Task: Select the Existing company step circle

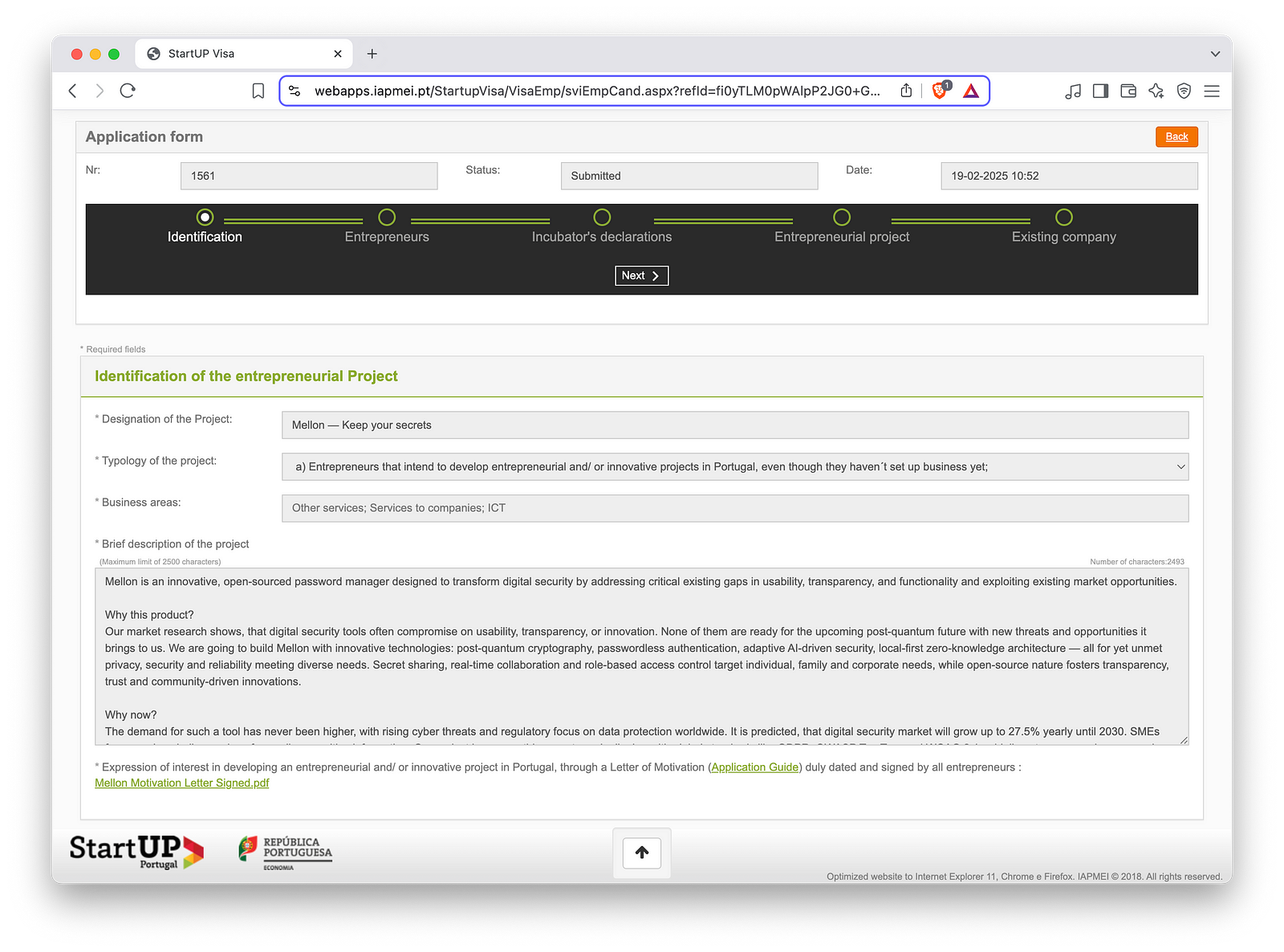Action: (x=1064, y=217)
